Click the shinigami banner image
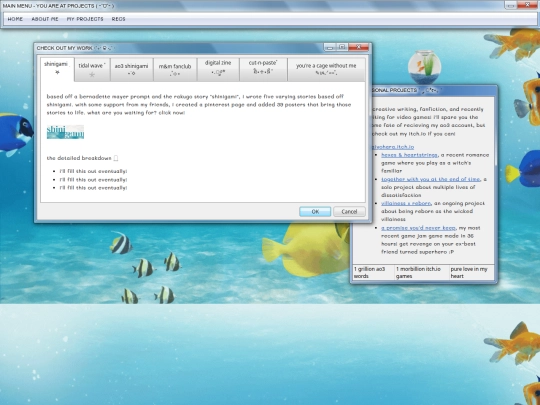 (x=65, y=132)
